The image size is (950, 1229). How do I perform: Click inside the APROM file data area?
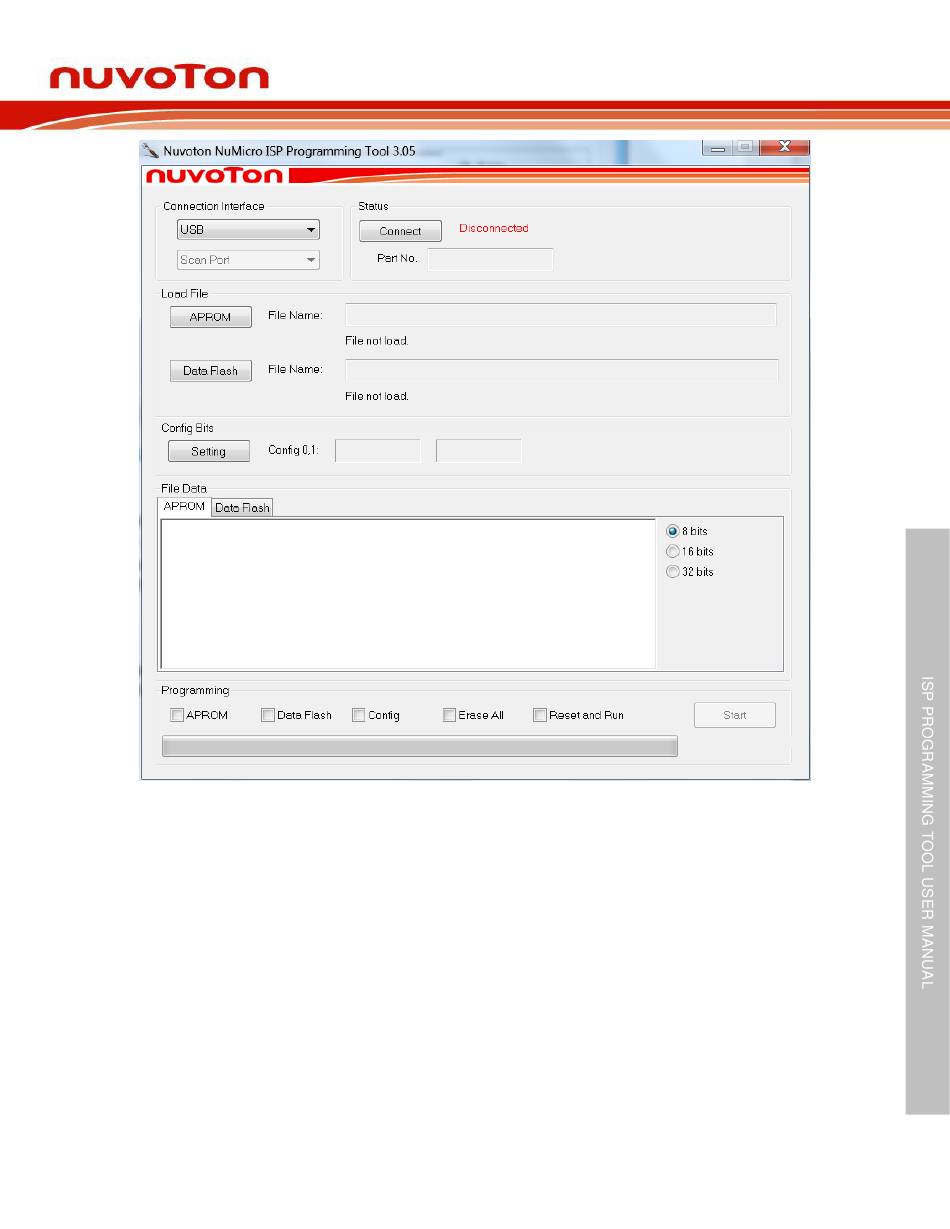click(408, 593)
